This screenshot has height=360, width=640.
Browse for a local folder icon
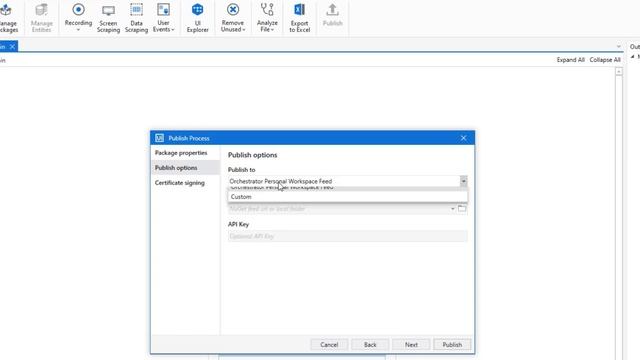point(462,209)
